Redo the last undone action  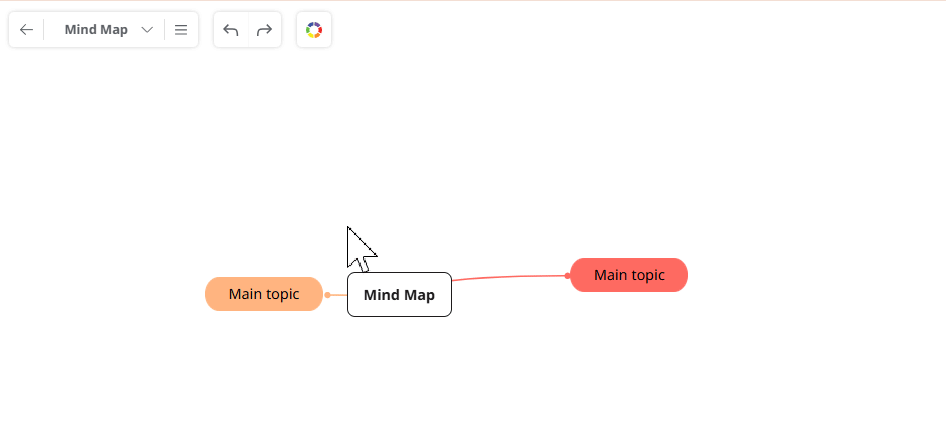(x=264, y=30)
